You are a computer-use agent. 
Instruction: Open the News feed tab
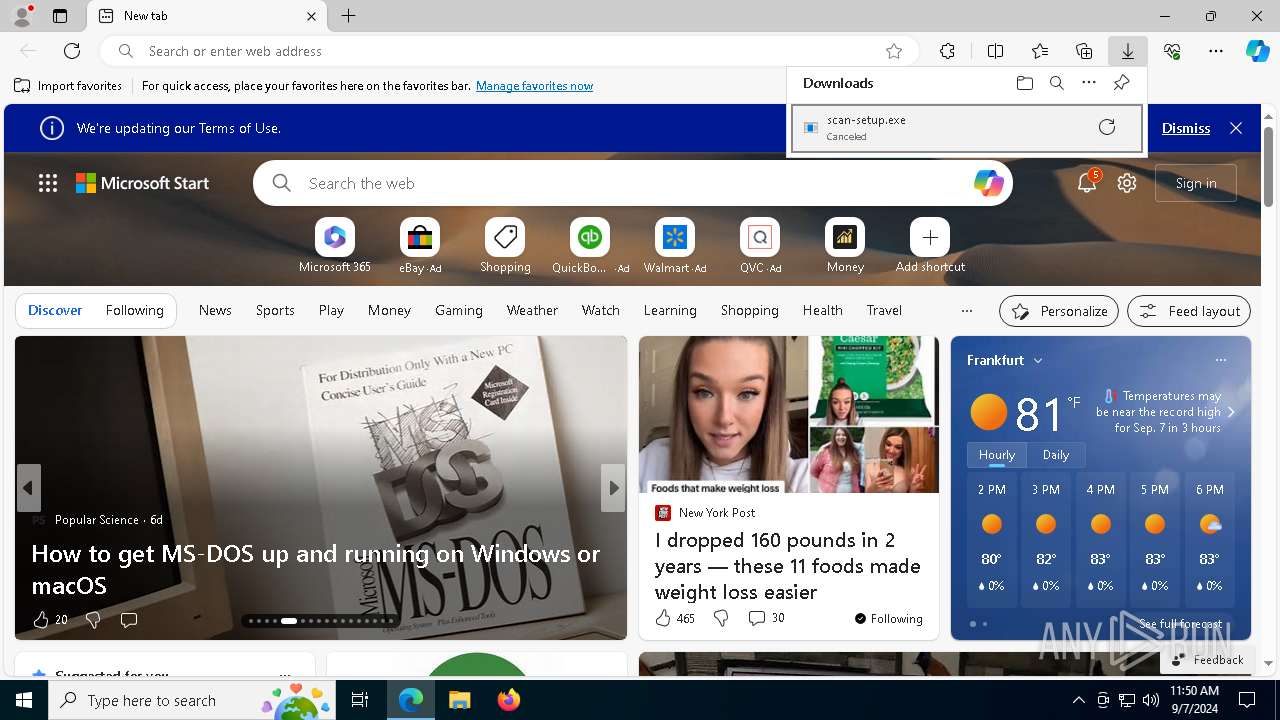pyautogui.click(x=215, y=310)
